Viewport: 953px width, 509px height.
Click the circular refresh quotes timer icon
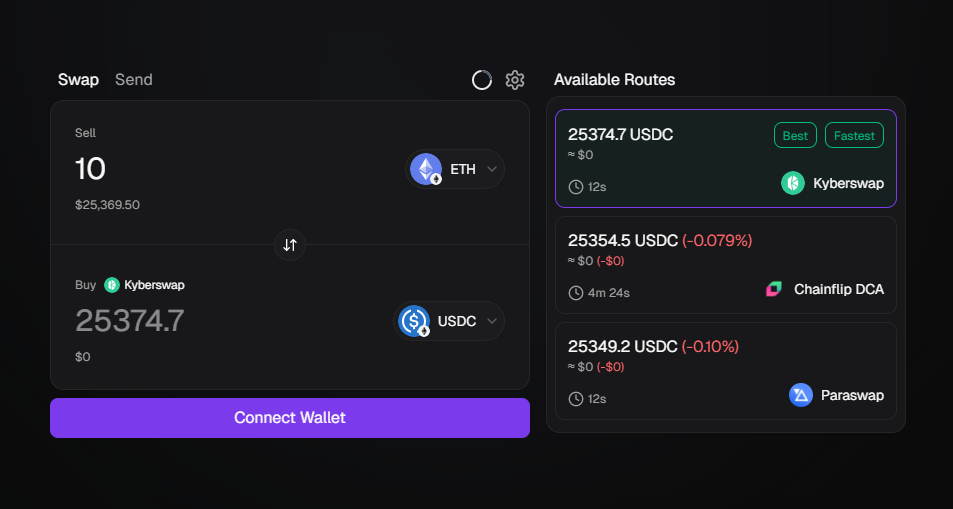pos(482,80)
